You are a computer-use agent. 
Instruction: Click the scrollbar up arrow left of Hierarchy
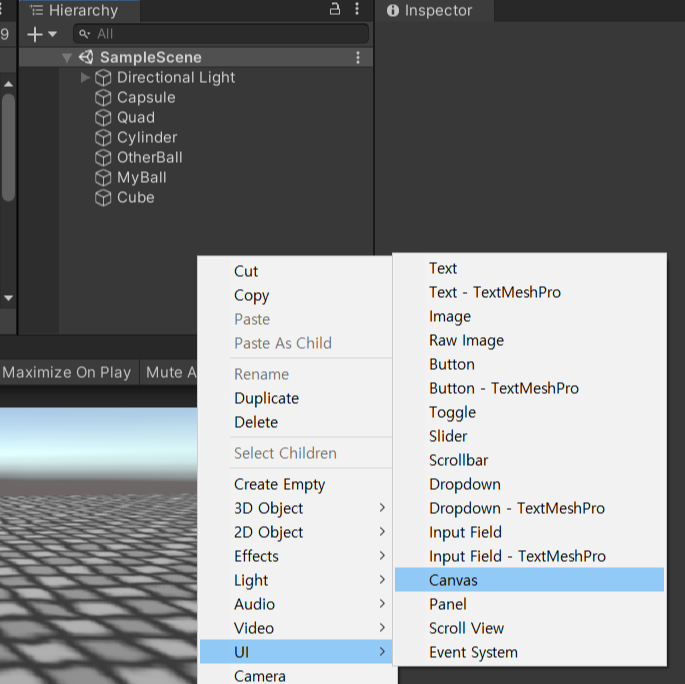(x=8, y=84)
